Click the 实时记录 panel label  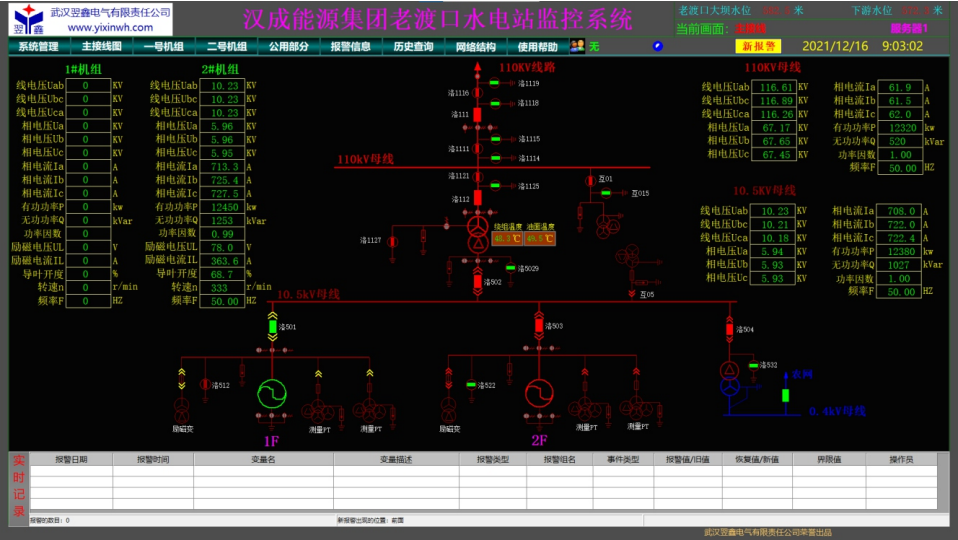tap(19, 486)
